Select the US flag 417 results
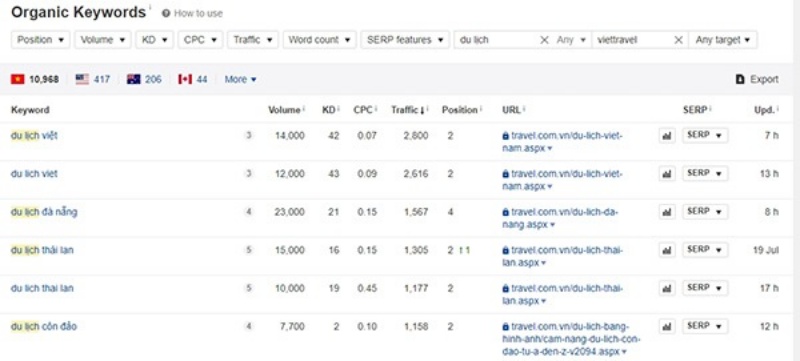The image size is (800, 361). coord(92,79)
